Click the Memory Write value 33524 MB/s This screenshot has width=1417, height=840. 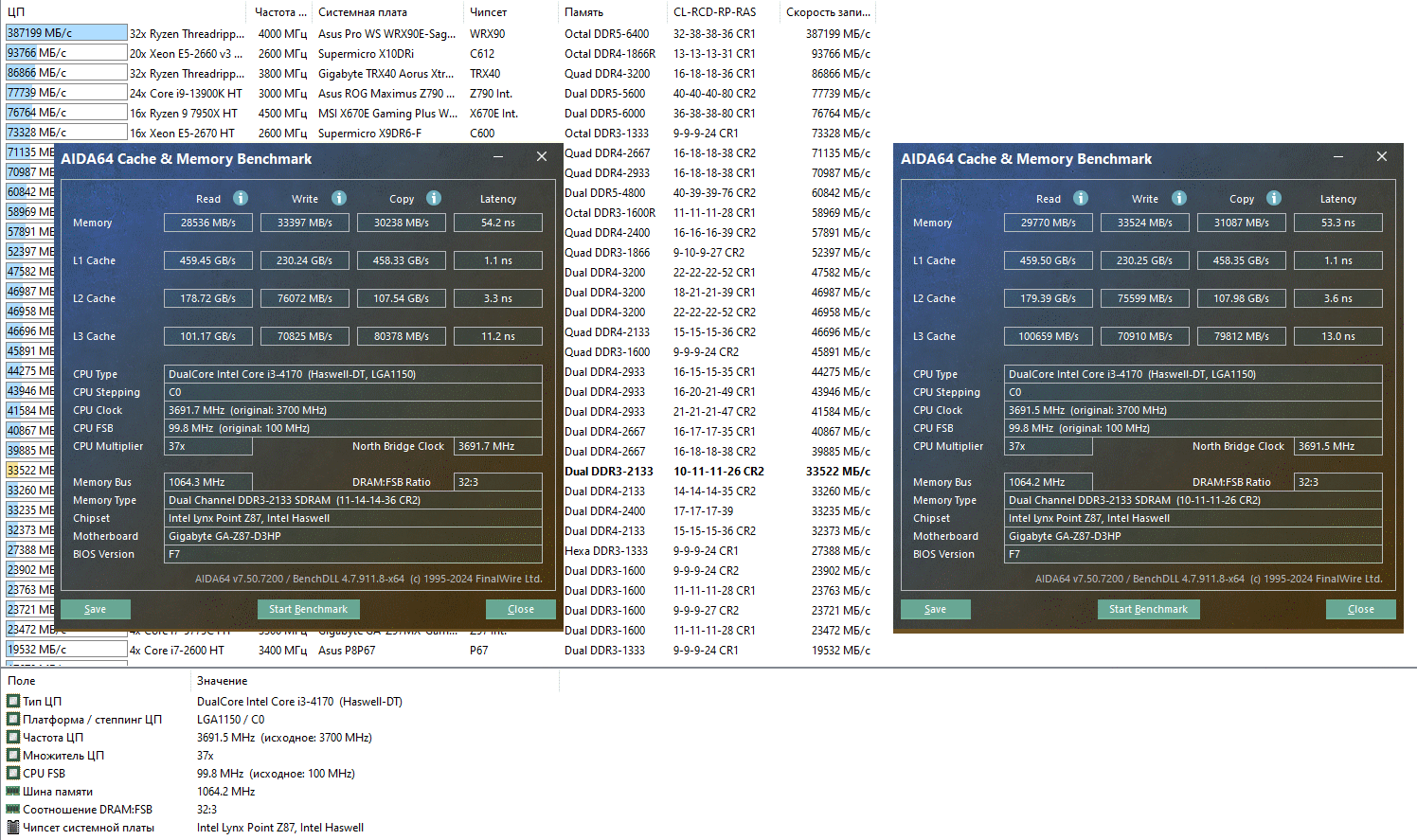point(1145,223)
